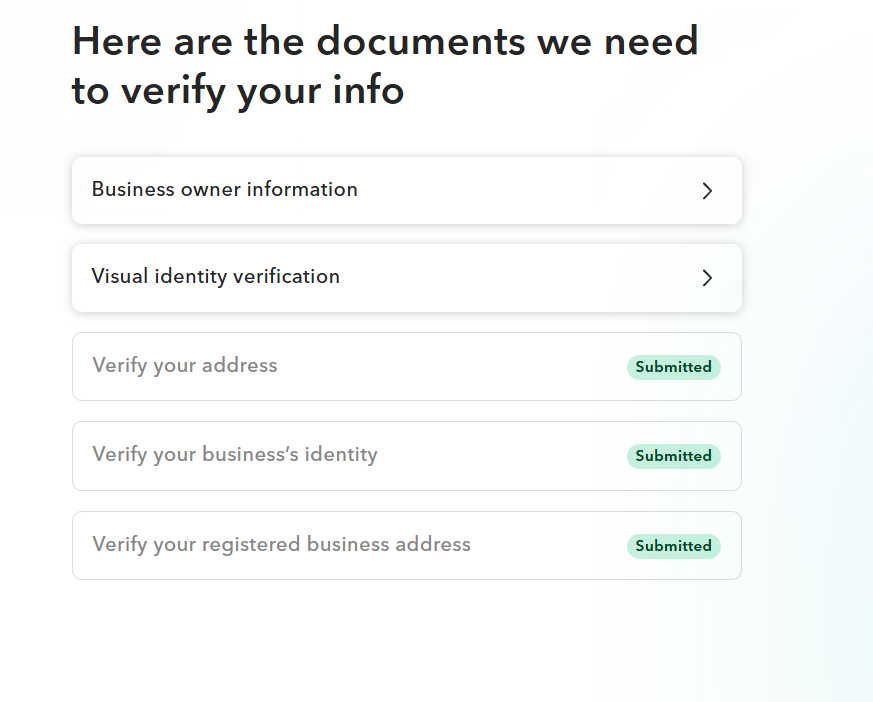Click the chevron beside Business owner information

point(707,191)
